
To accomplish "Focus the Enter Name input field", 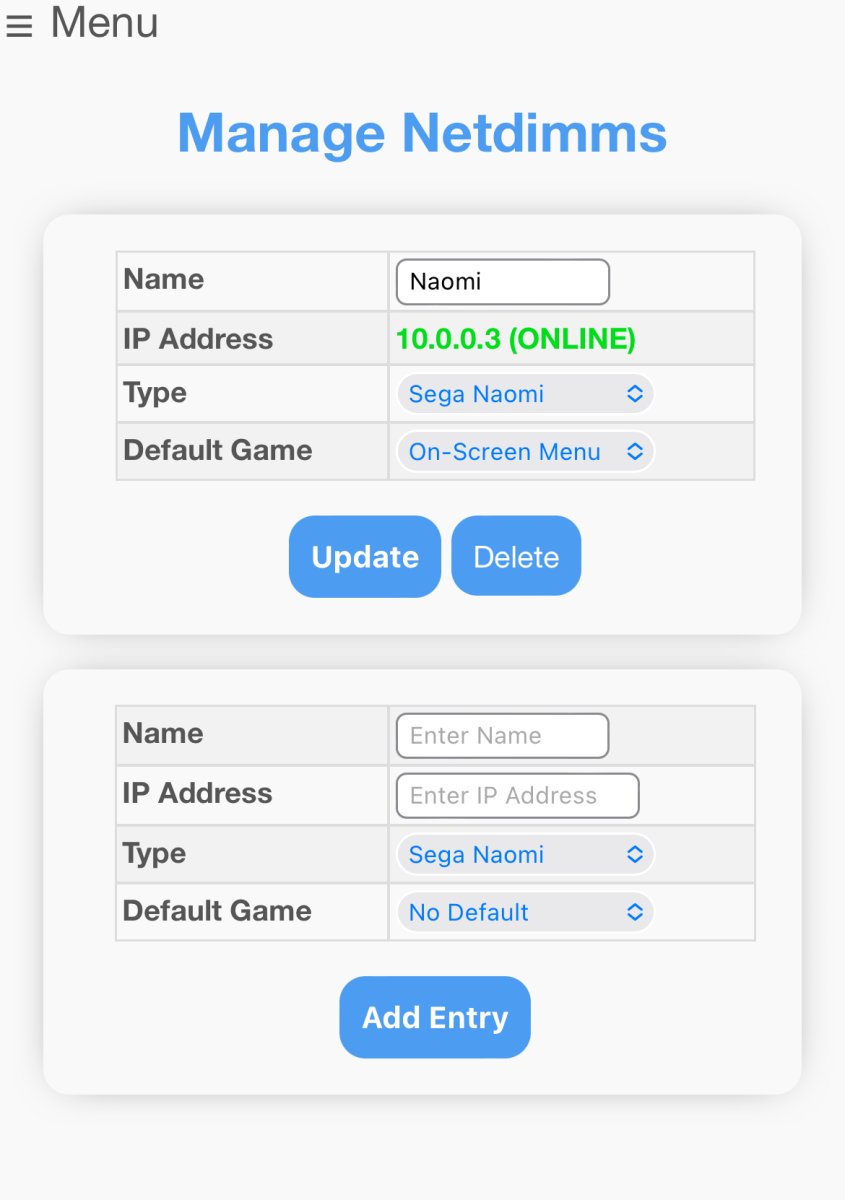I will click(x=503, y=736).
